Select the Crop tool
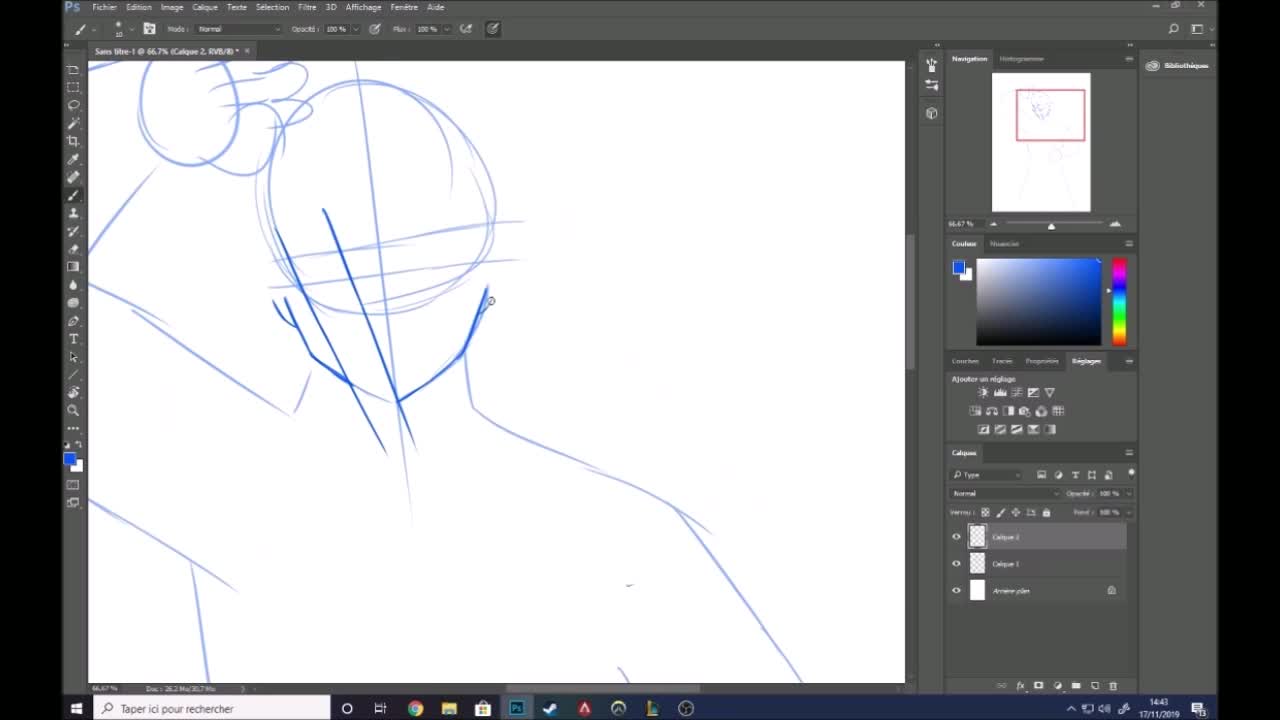The height and width of the screenshot is (720, 1280). point(73,141)
